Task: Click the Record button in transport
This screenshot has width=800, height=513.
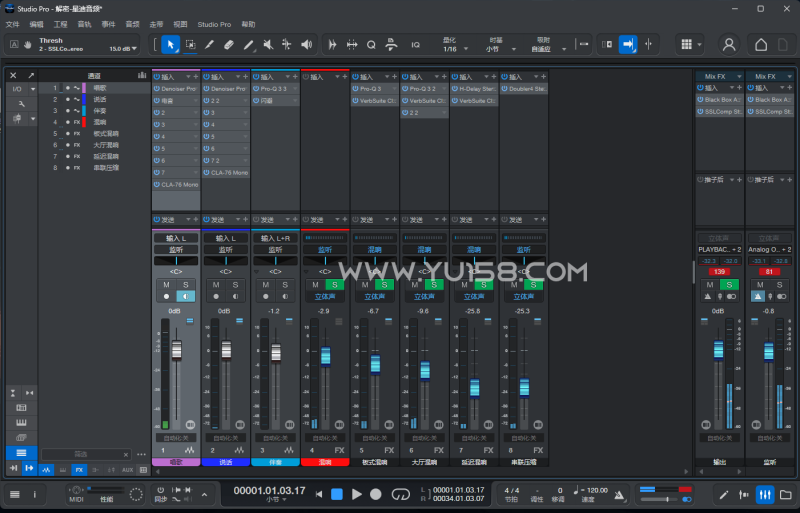Action: coord(376,494)
